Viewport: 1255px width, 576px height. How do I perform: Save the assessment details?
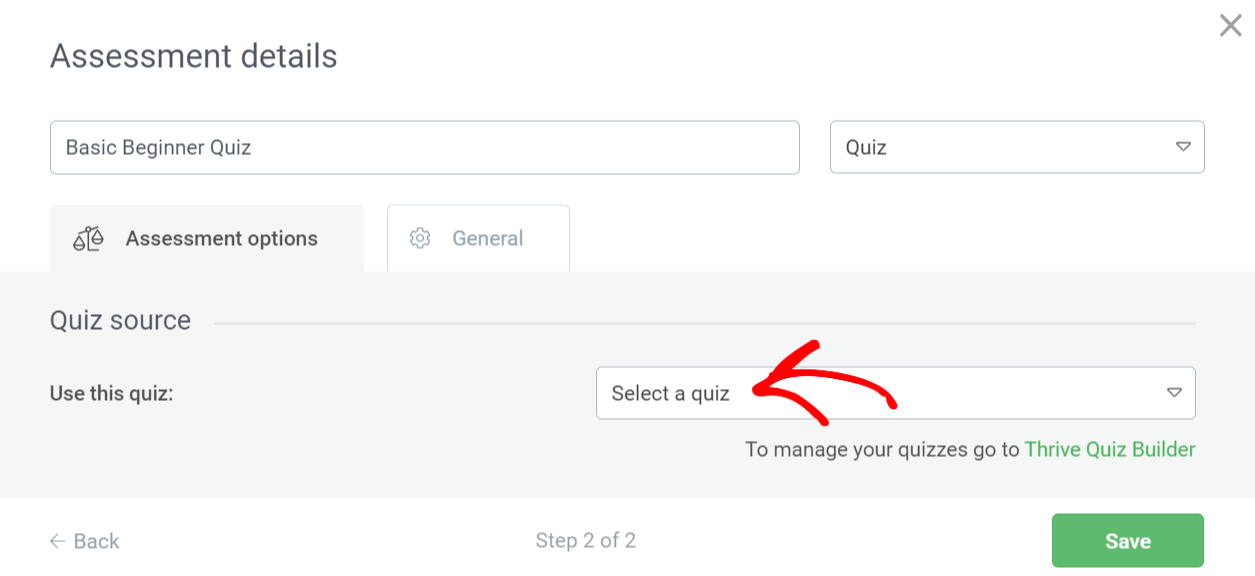click(x=1127, y=541)
